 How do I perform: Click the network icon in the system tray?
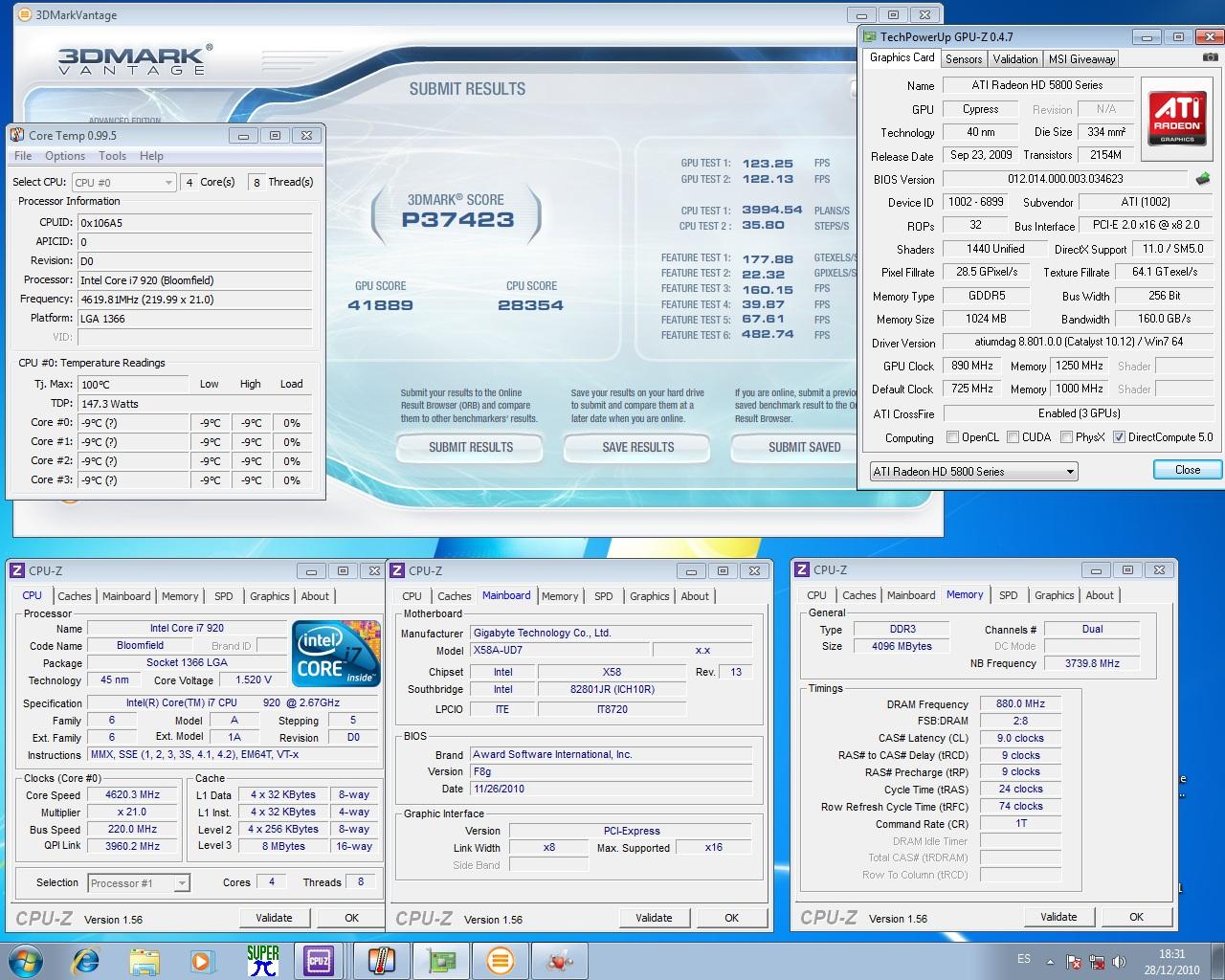point(1096,962)
